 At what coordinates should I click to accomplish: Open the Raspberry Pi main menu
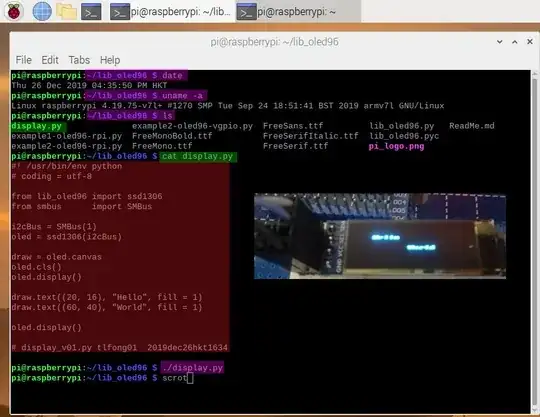[14, 11]
